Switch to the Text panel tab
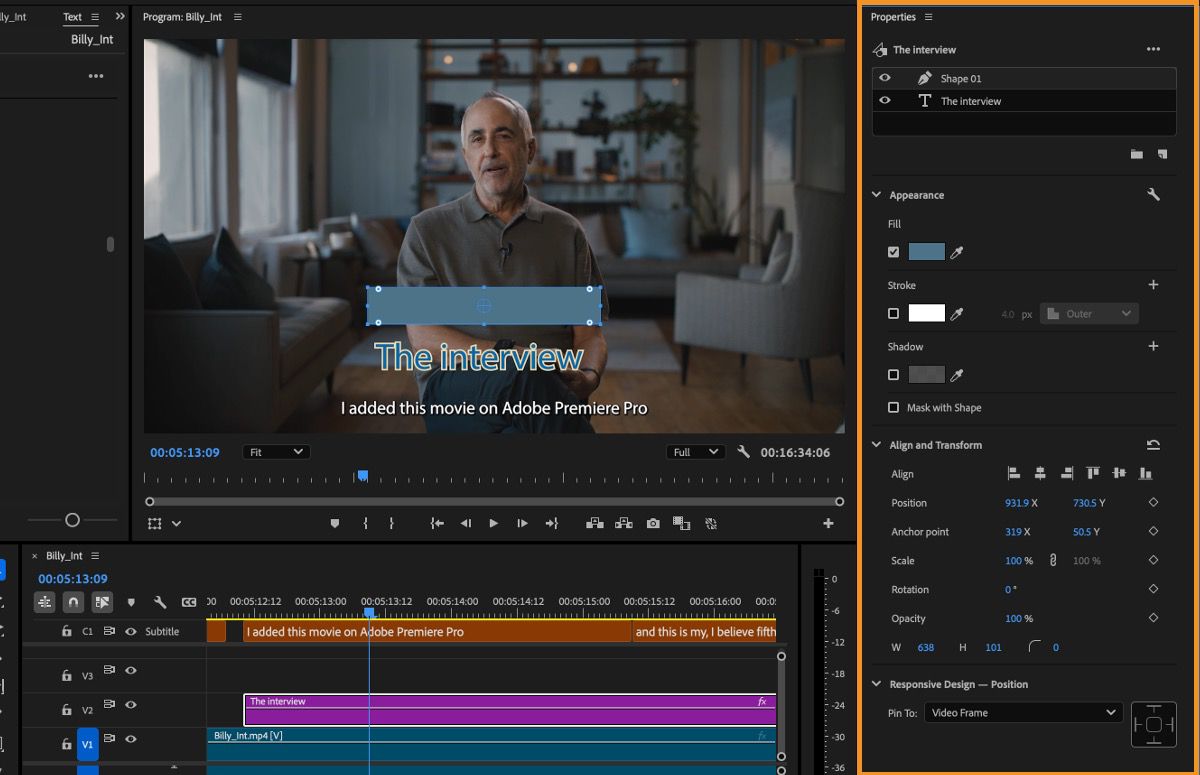The height and width of the screenshot is (775, 1200). tap(73, 17)
